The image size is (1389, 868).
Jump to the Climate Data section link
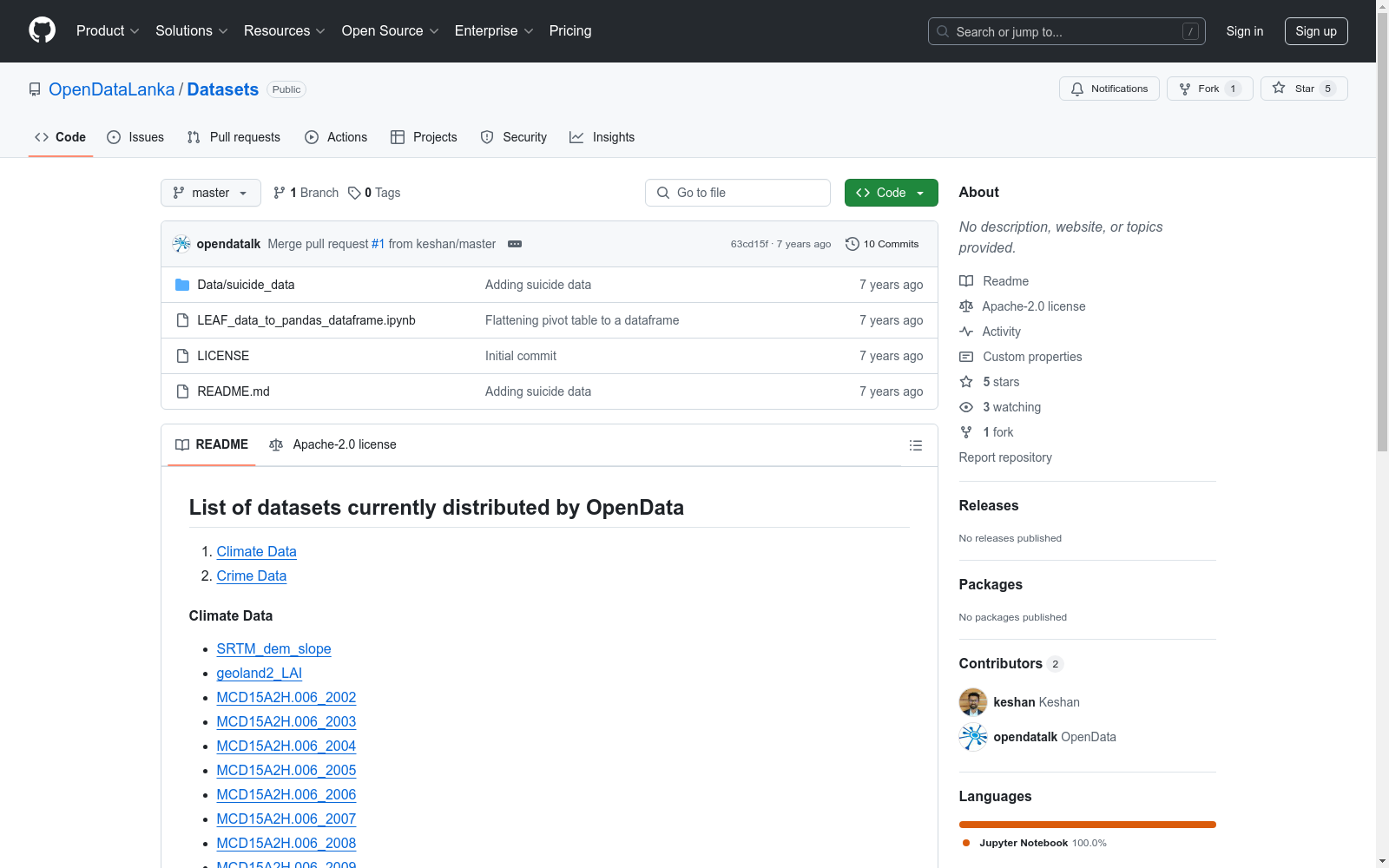click(x=257, y=551)
